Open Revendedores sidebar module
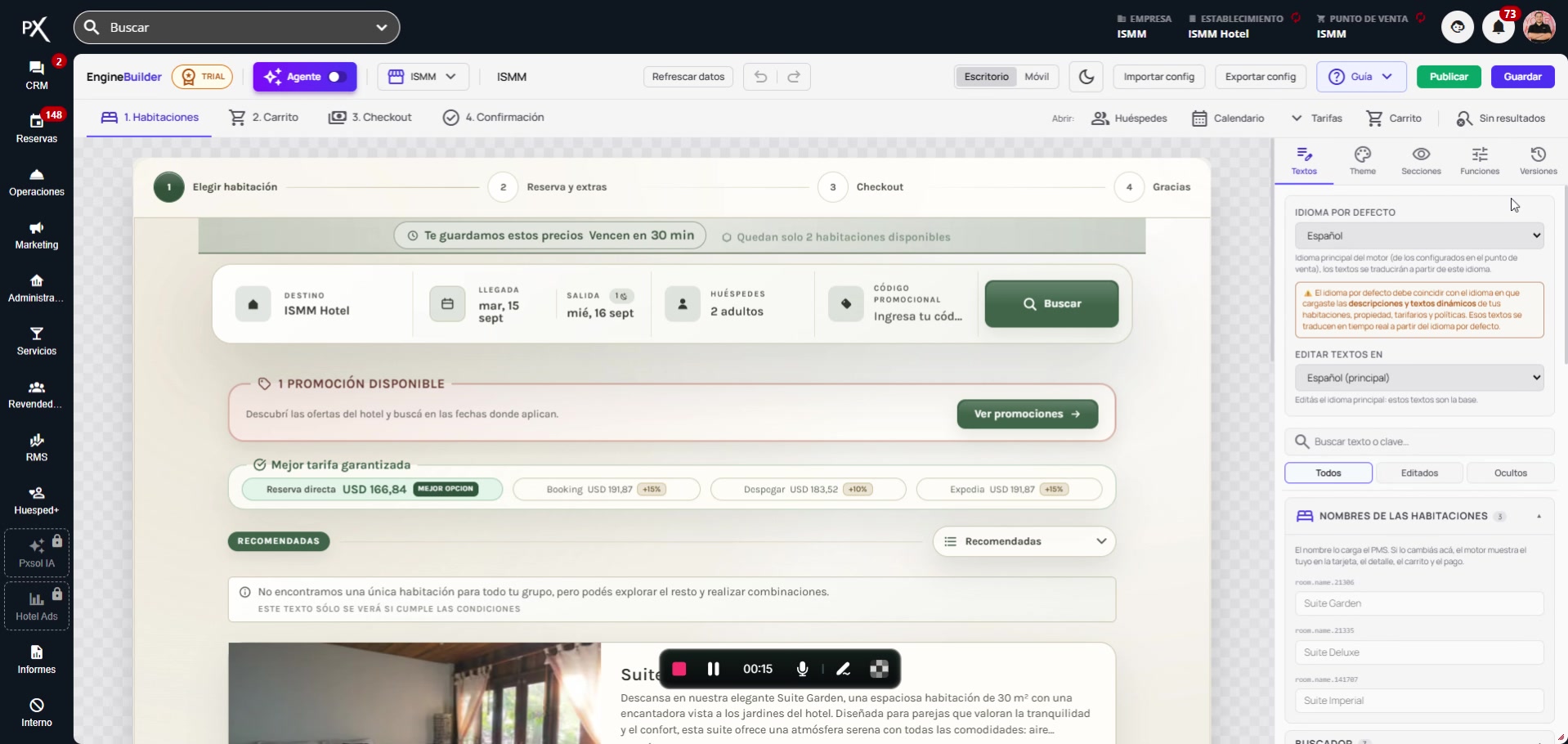 tap(37, 394)
